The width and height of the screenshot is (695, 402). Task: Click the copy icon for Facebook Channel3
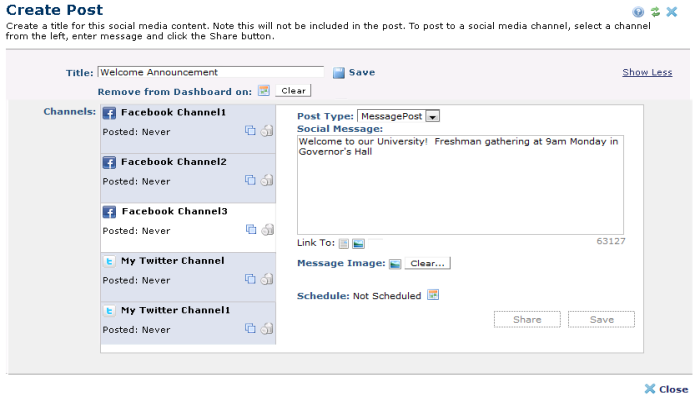click(251, 230)
